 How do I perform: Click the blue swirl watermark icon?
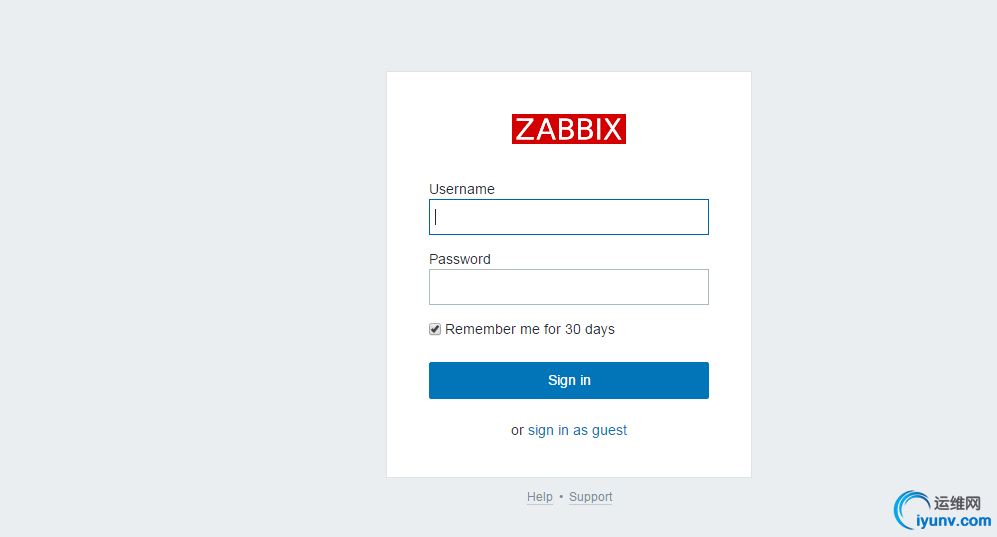[909, 508]
